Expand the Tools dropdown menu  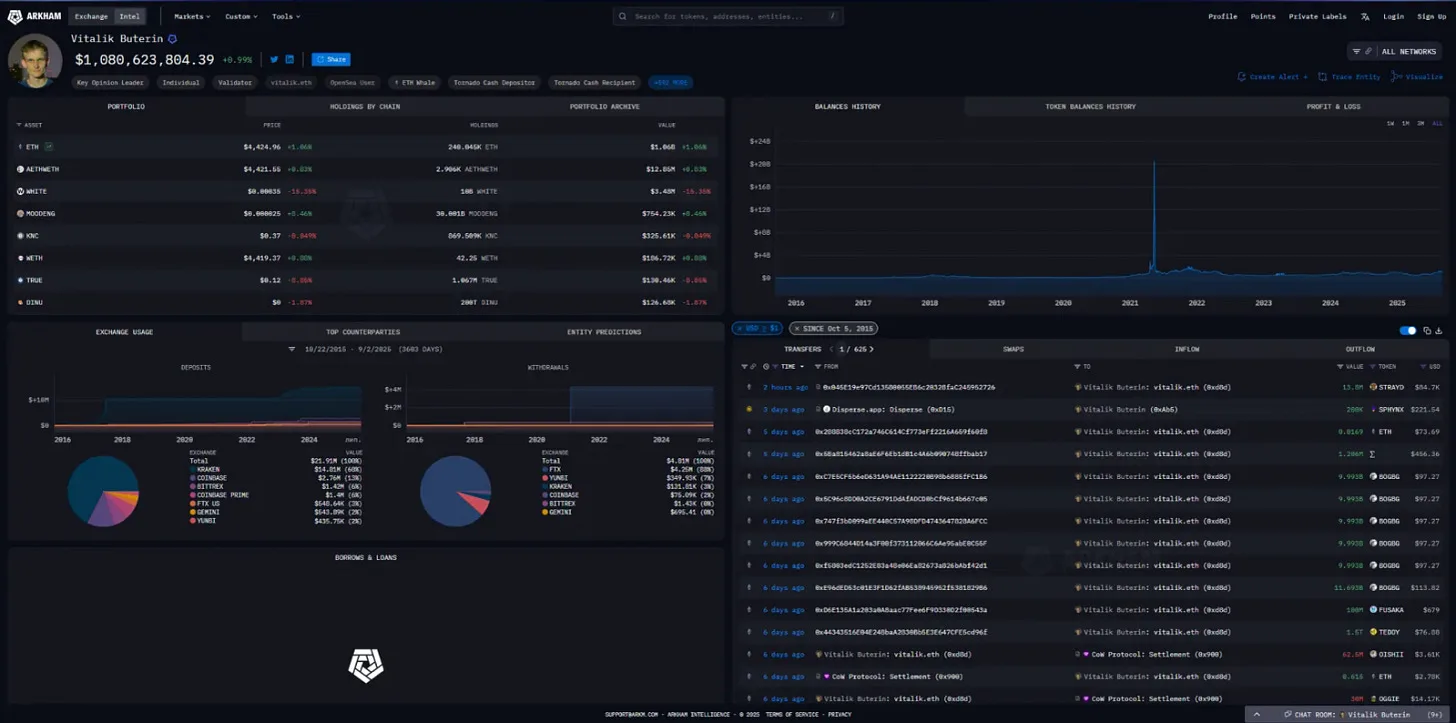[285, 16]
